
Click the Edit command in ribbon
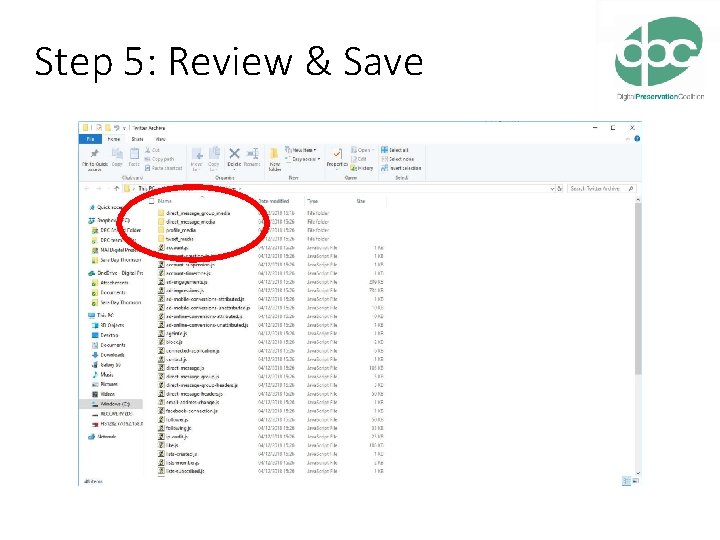point(359,159)
